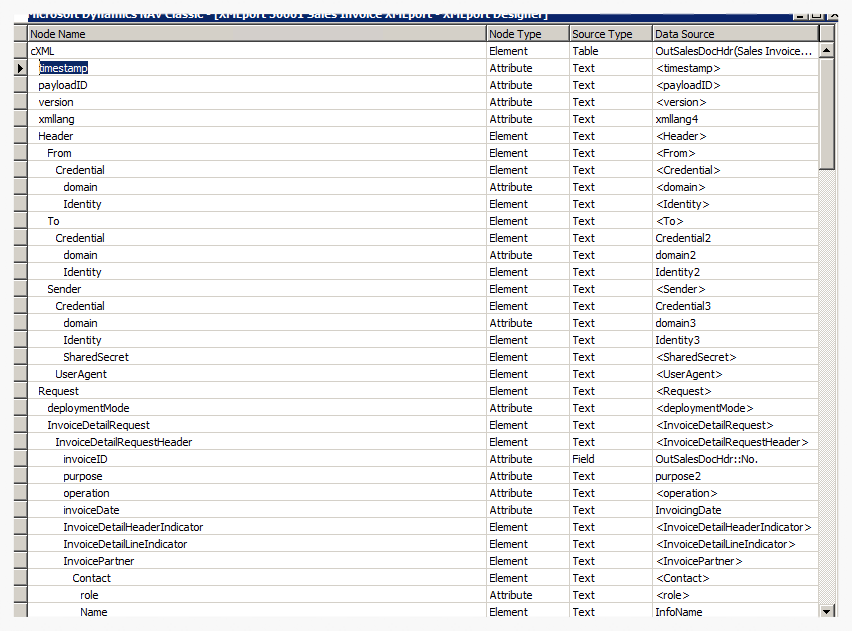Select the InvoiceDetailHeaderIndicator node name
This screenshot has width=852, height=631.
coord(133,527)
